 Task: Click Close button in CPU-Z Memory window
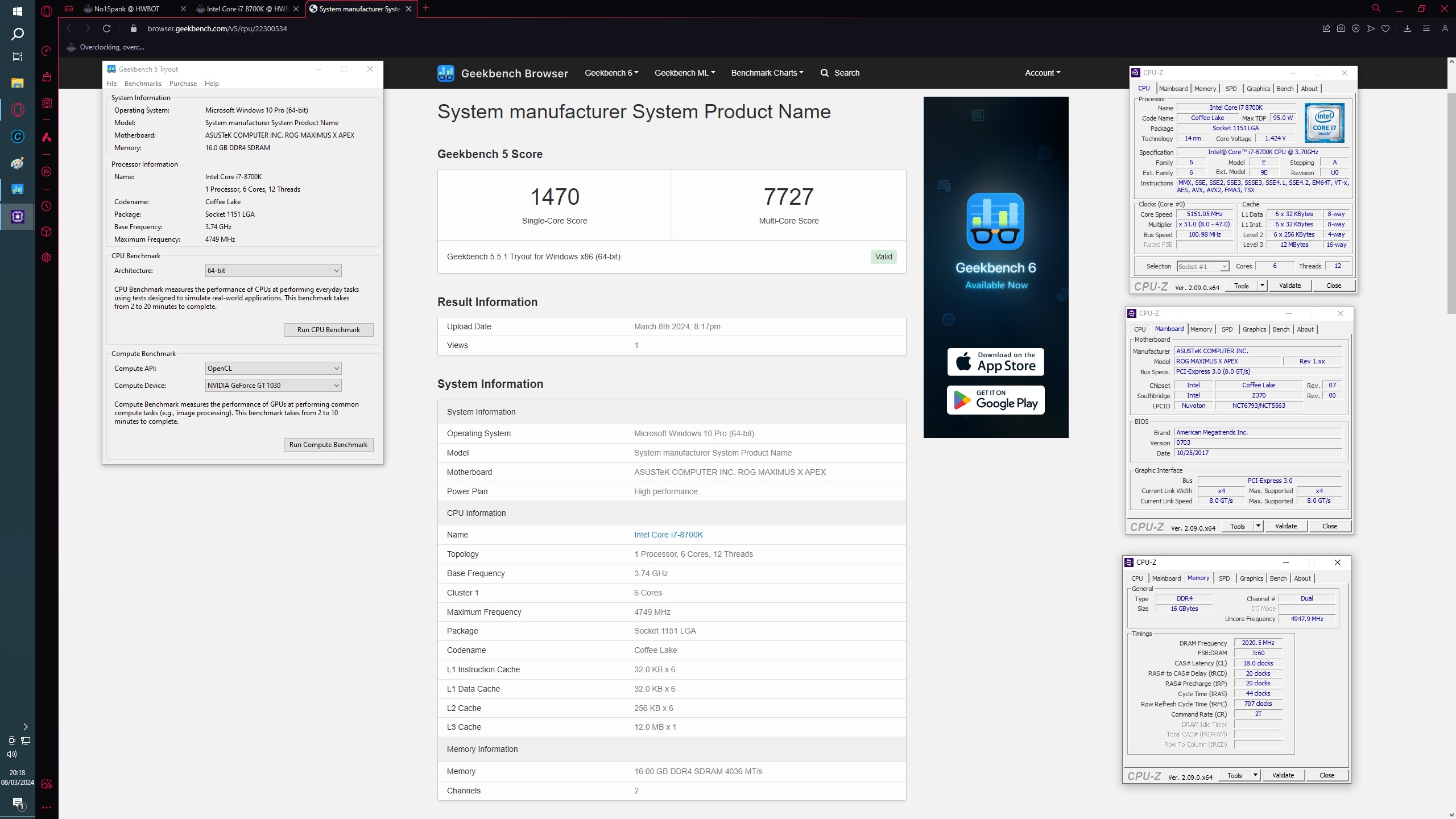pos(1326,775)
